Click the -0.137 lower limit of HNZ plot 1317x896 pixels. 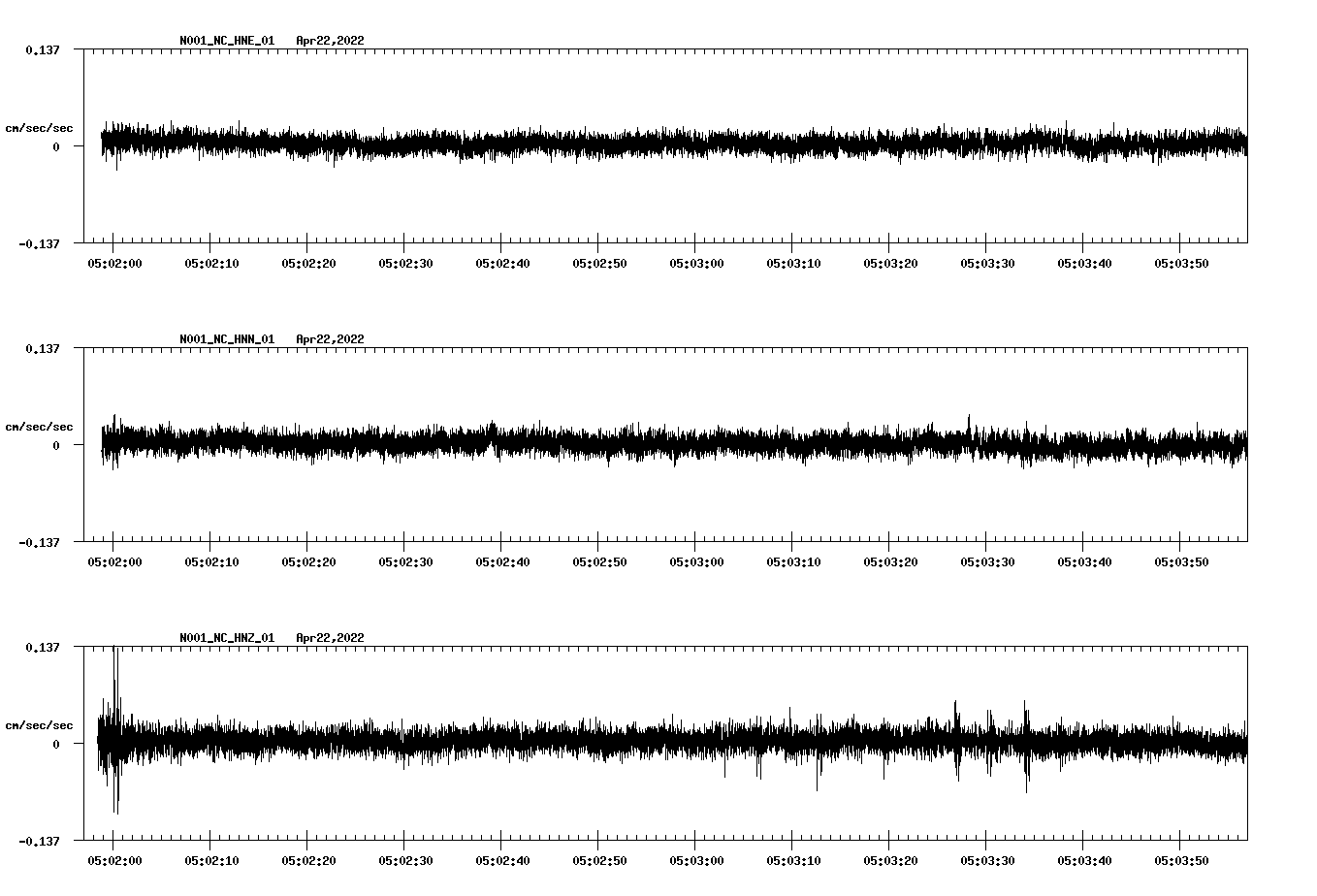(39, 841)
